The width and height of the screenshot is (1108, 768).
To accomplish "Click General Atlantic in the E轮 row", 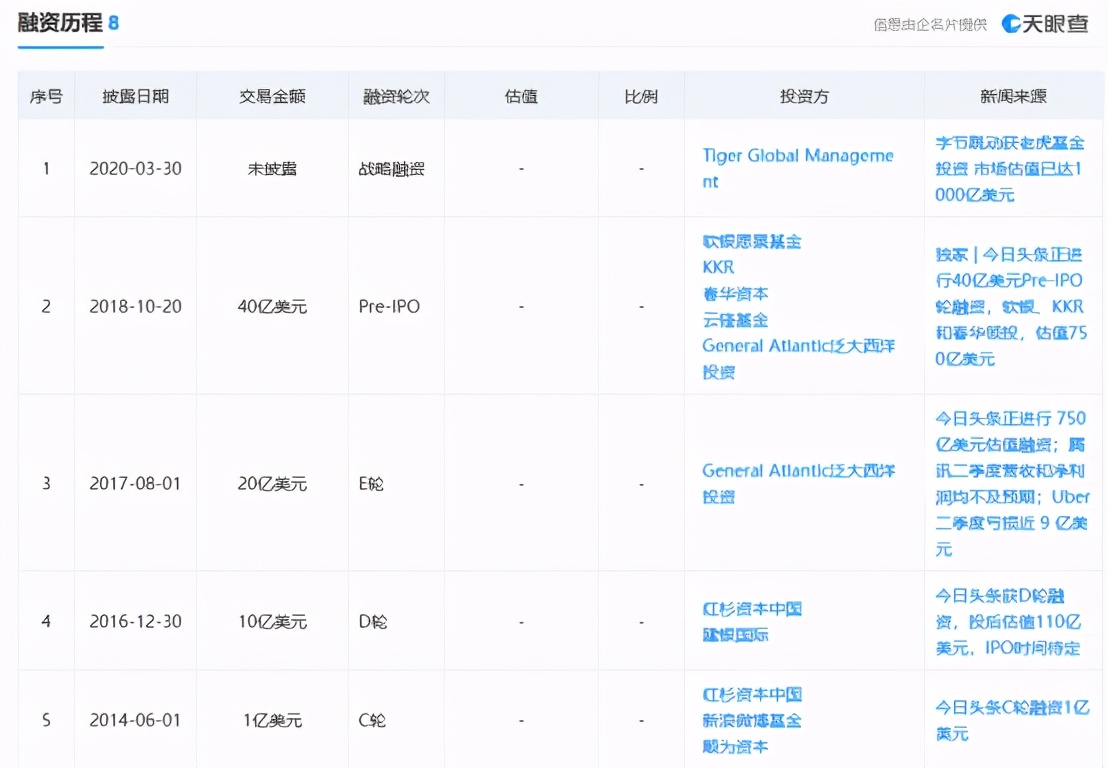I will click(x=797, y=471).
